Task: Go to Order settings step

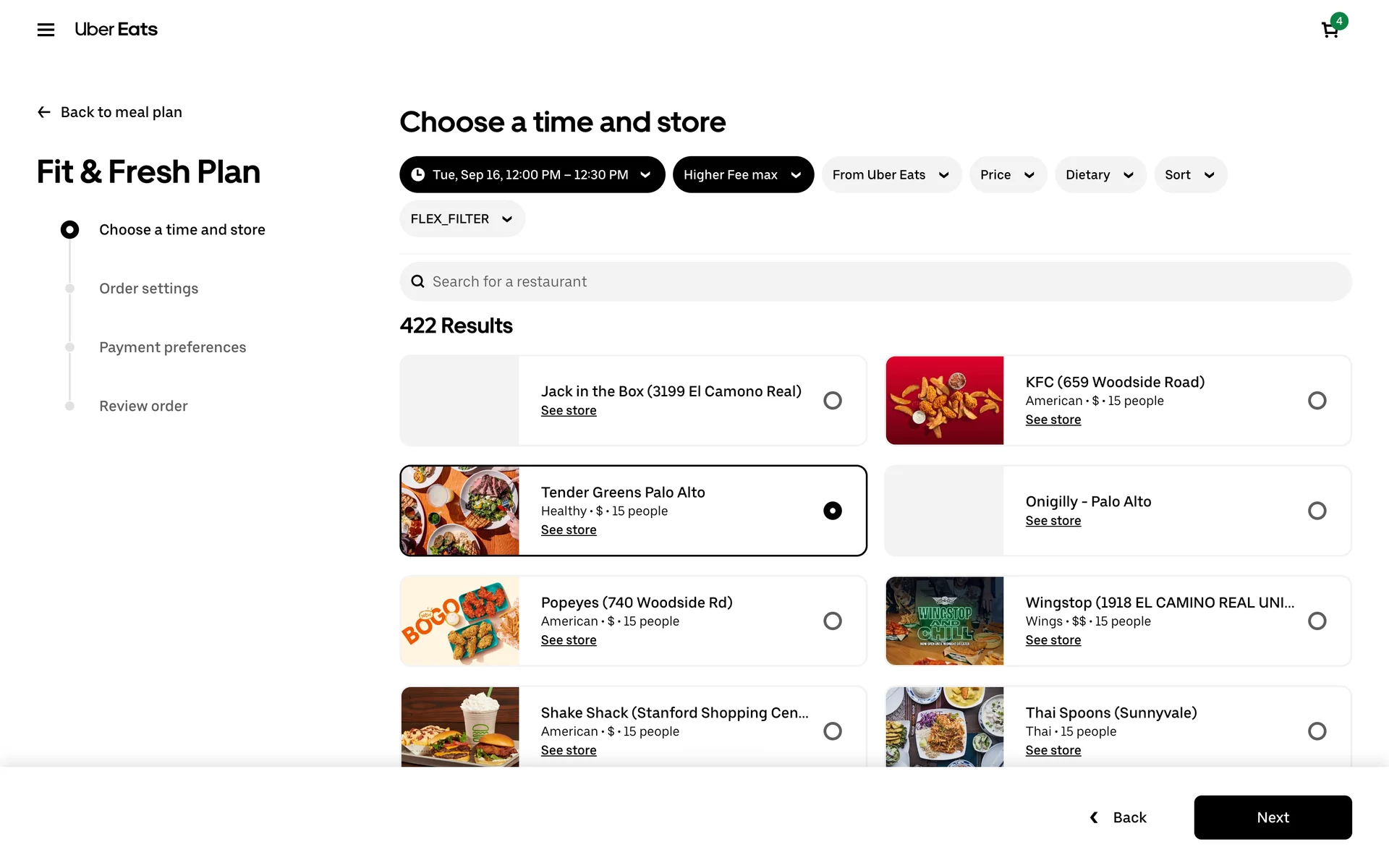Action: pyautogui.click(x=148, y=288)
